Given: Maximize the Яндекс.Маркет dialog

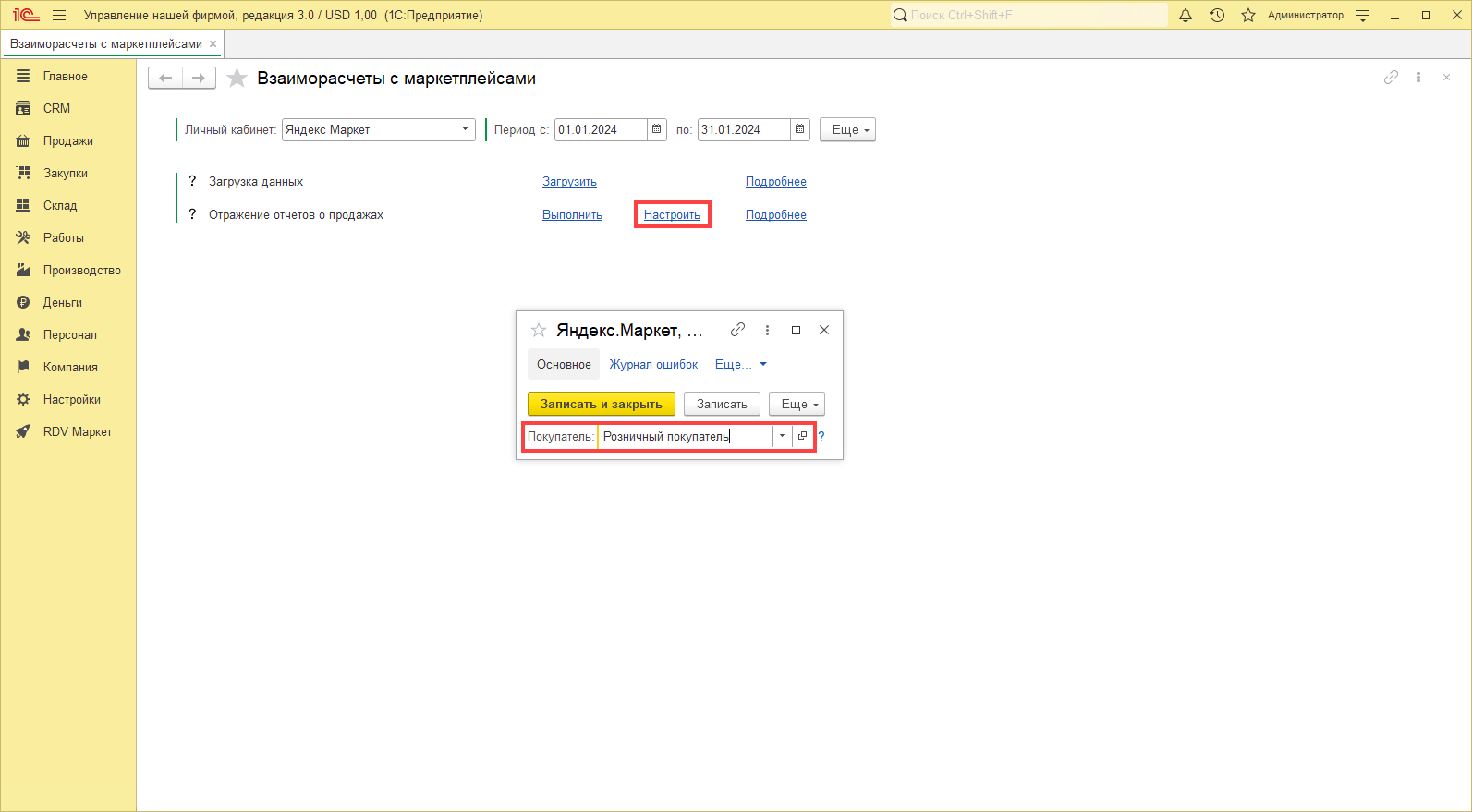Looking at the screenshot, I should [796, 330].
